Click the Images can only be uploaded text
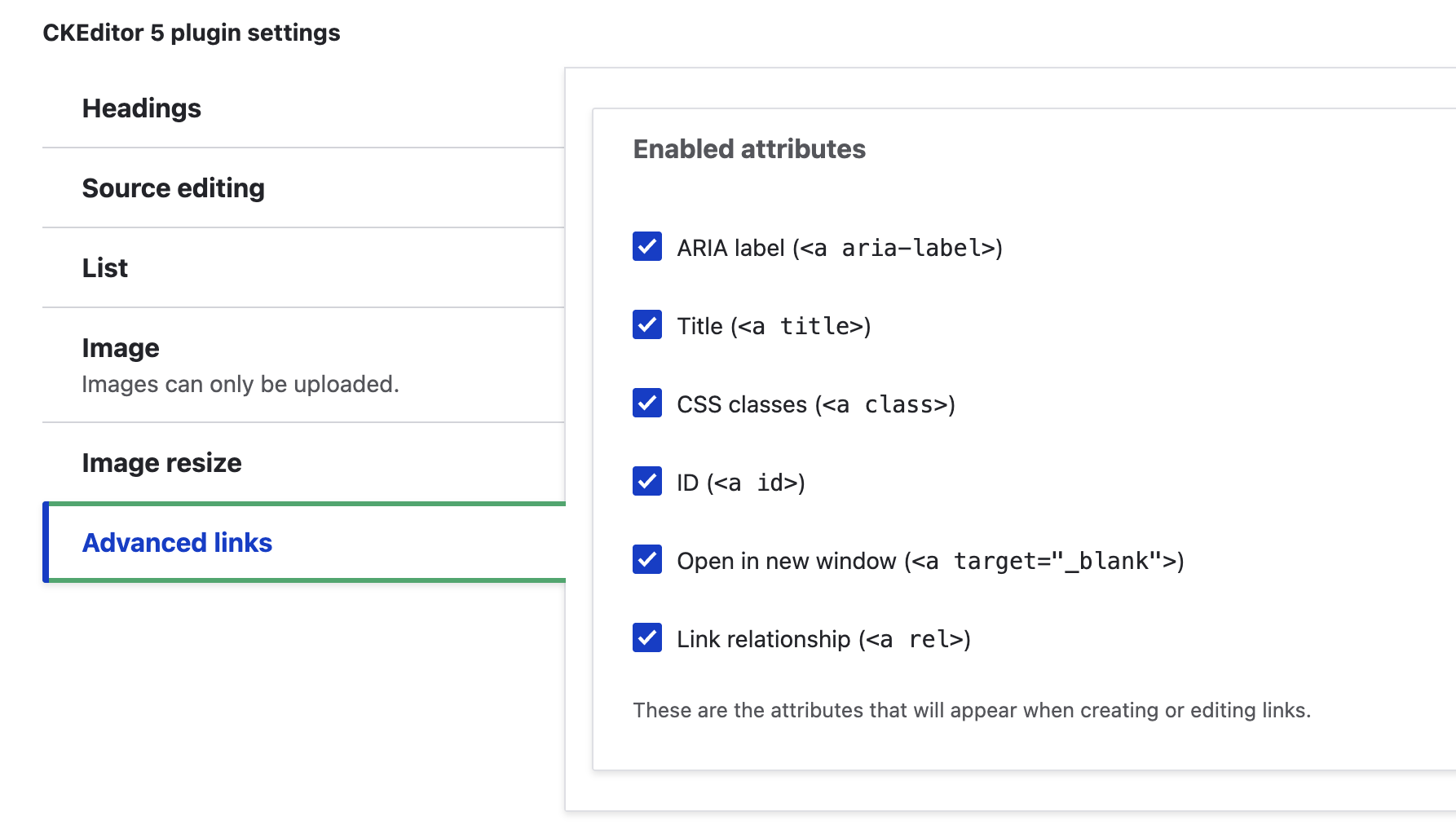This screenshot has height=838, width=1456. 240,384
